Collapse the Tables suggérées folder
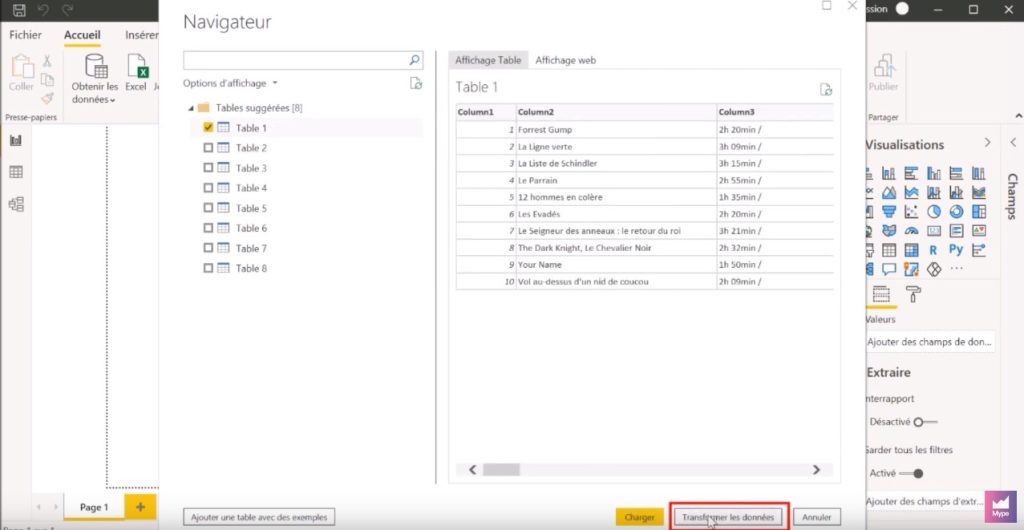Viewport: 1024px width, 530px height. 191,108
